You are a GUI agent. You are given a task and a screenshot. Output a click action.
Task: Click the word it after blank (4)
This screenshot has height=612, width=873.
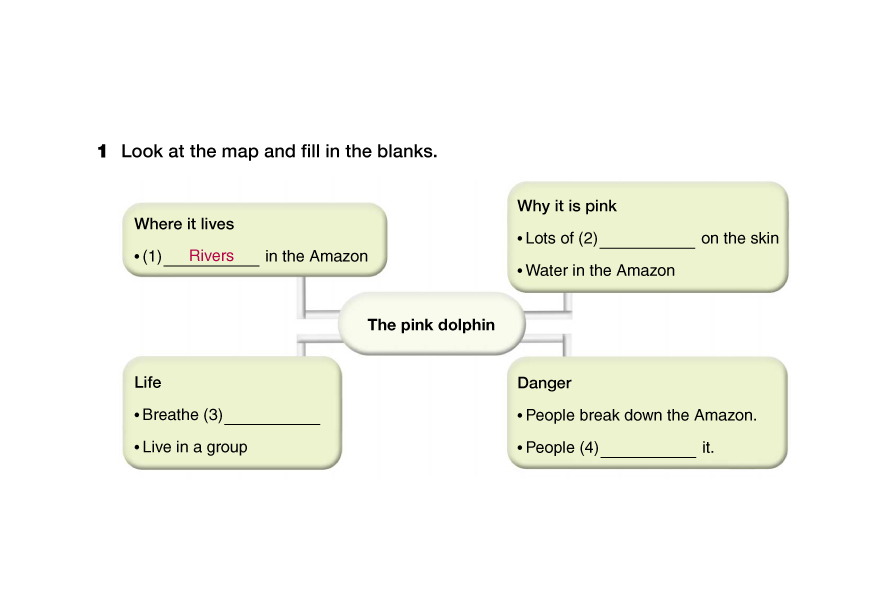(708, 447)
